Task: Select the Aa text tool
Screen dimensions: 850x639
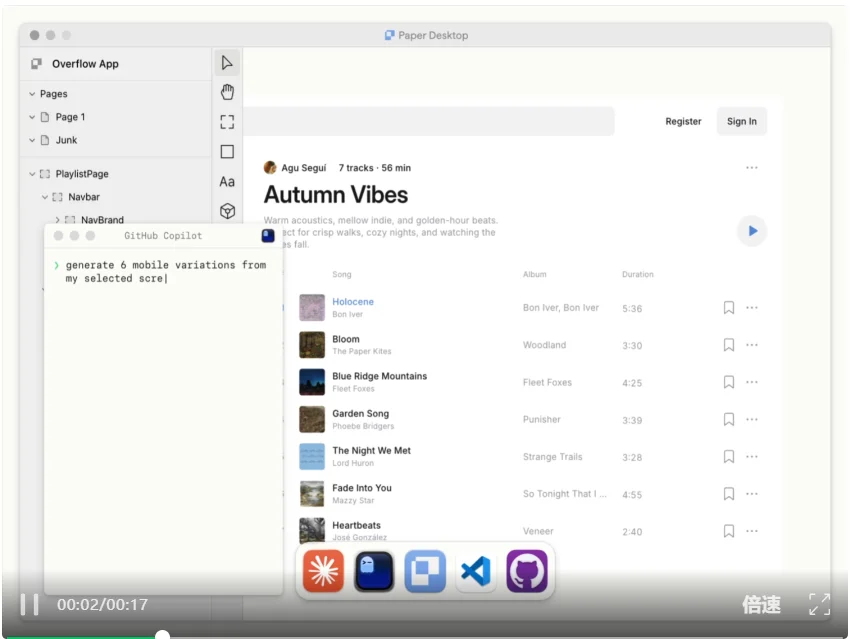Action: [227, 181]
